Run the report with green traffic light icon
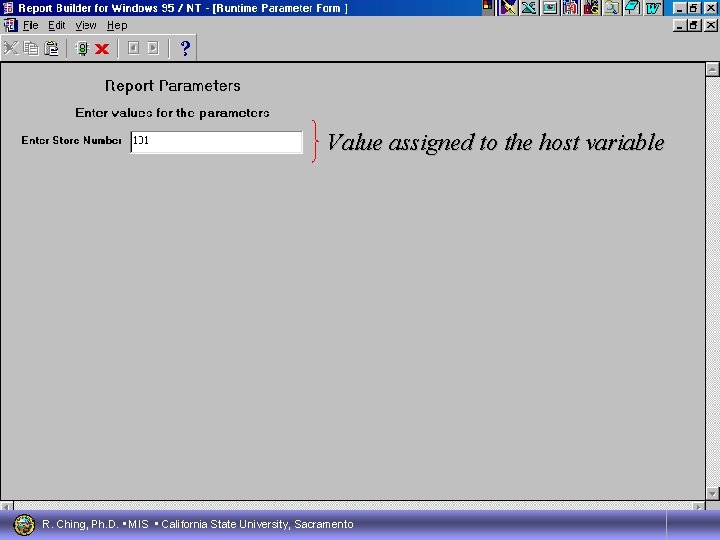 tap(82, 48)
